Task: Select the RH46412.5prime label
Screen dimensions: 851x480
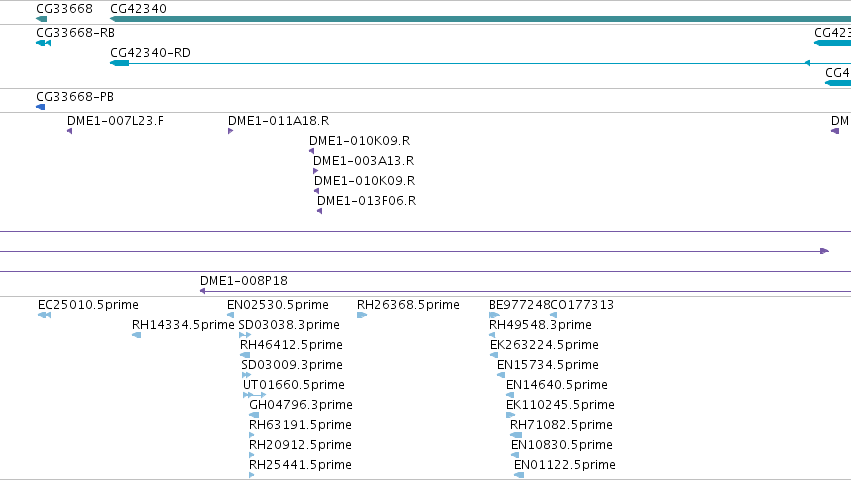Action: (x=291, y=345)
